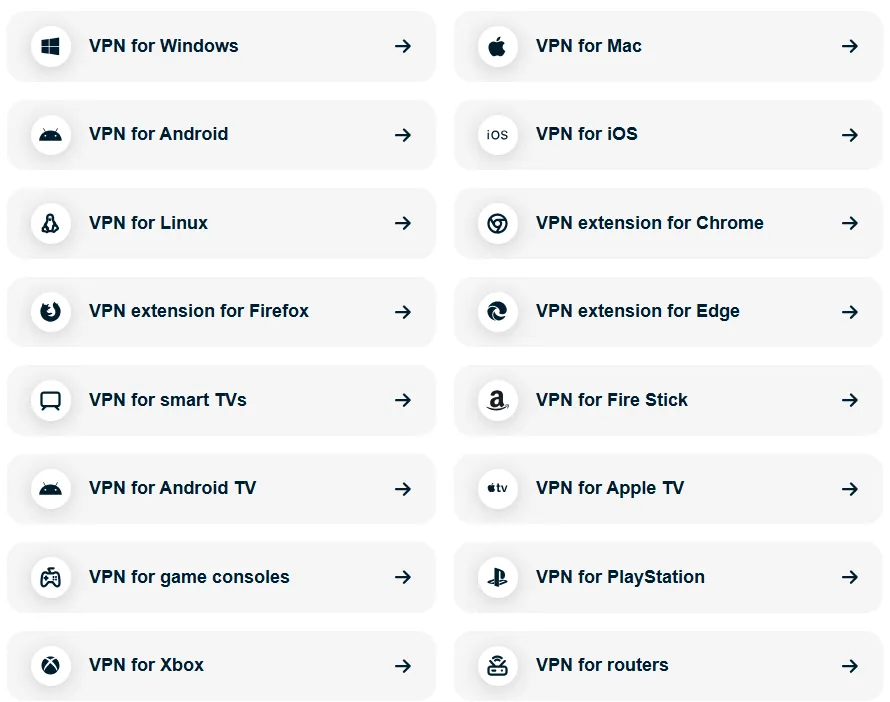Click the Edge browser icon
This screenshot has width=890, height=702.
pyautogui.click(x=497, y=312)
